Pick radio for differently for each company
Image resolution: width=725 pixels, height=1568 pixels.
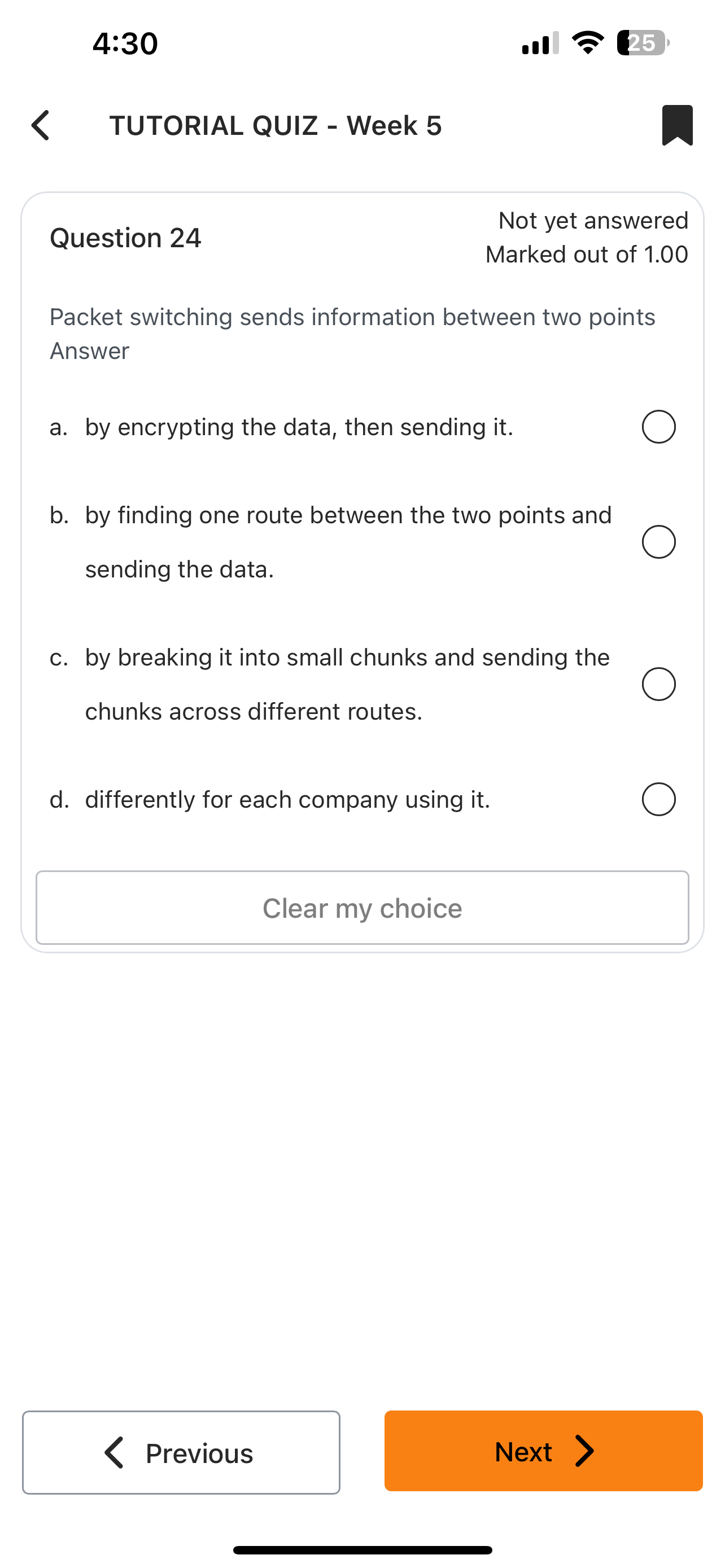coord(658,799)
